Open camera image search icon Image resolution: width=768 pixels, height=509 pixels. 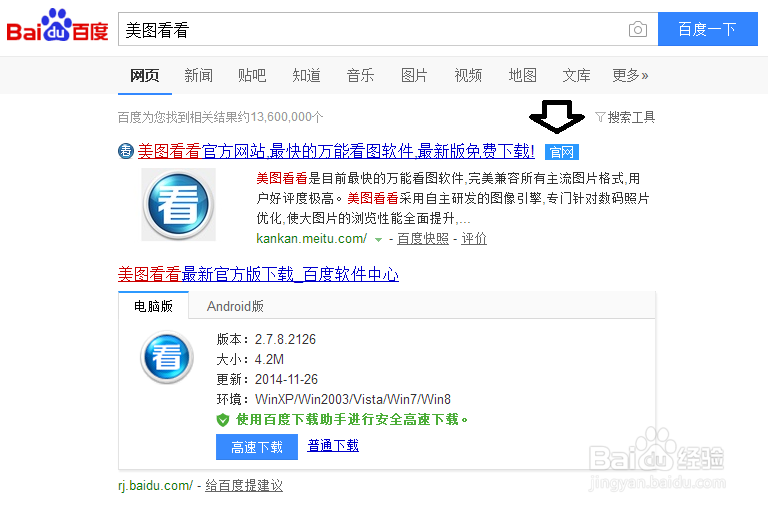(637, 29)
